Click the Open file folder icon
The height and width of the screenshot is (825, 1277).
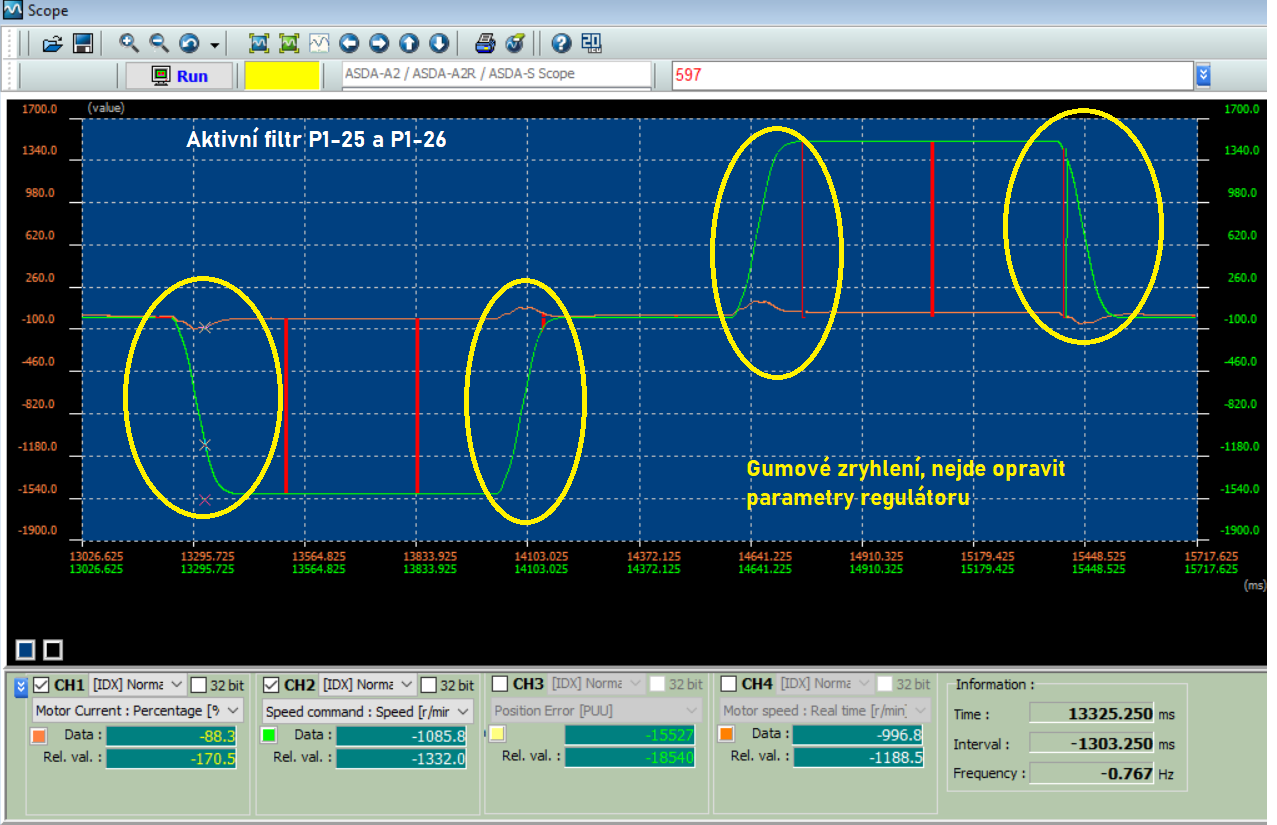(x=53, y=43)
